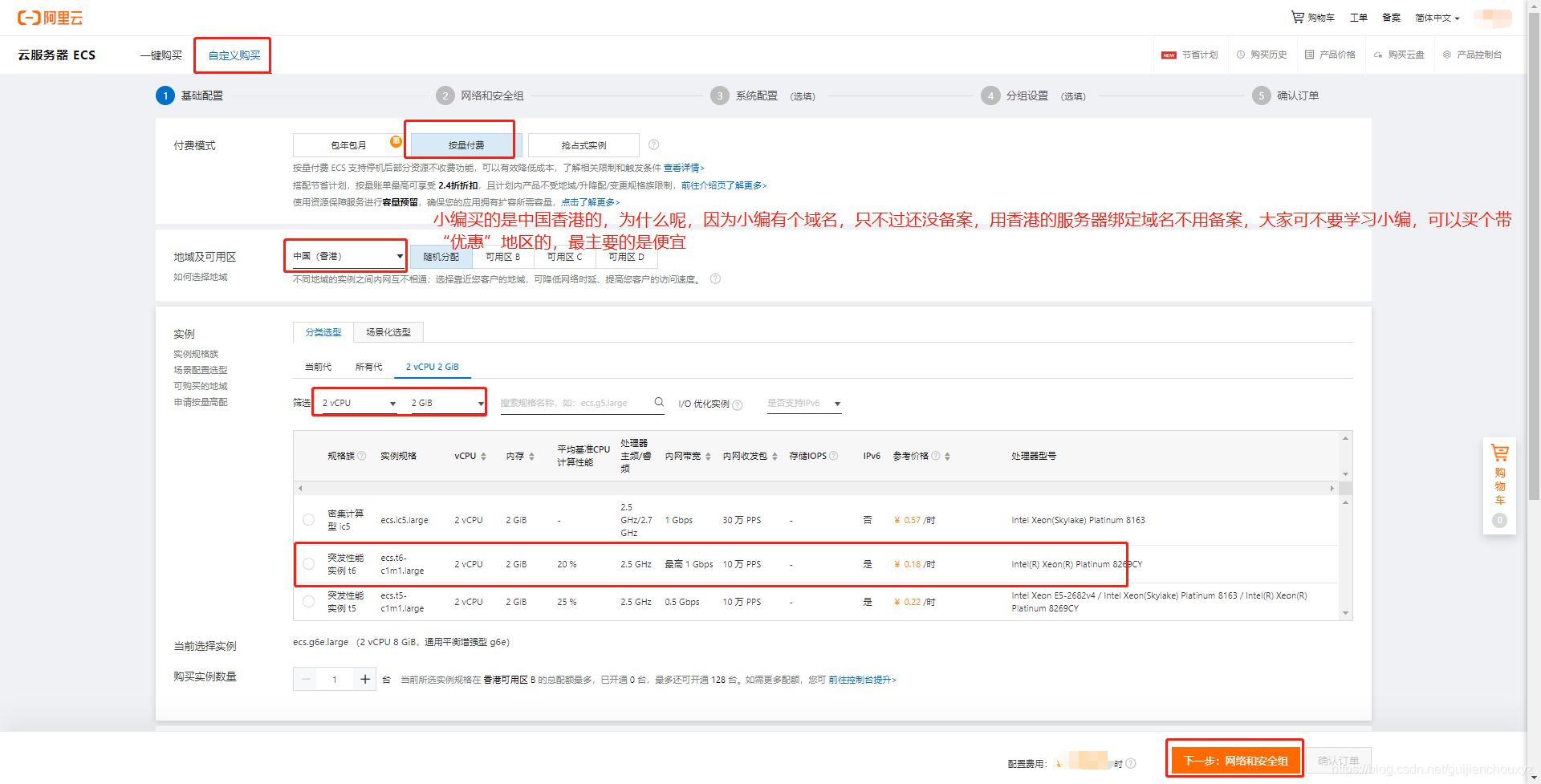Click the instance table horizontal scrollbar

[x=816, y=488]
